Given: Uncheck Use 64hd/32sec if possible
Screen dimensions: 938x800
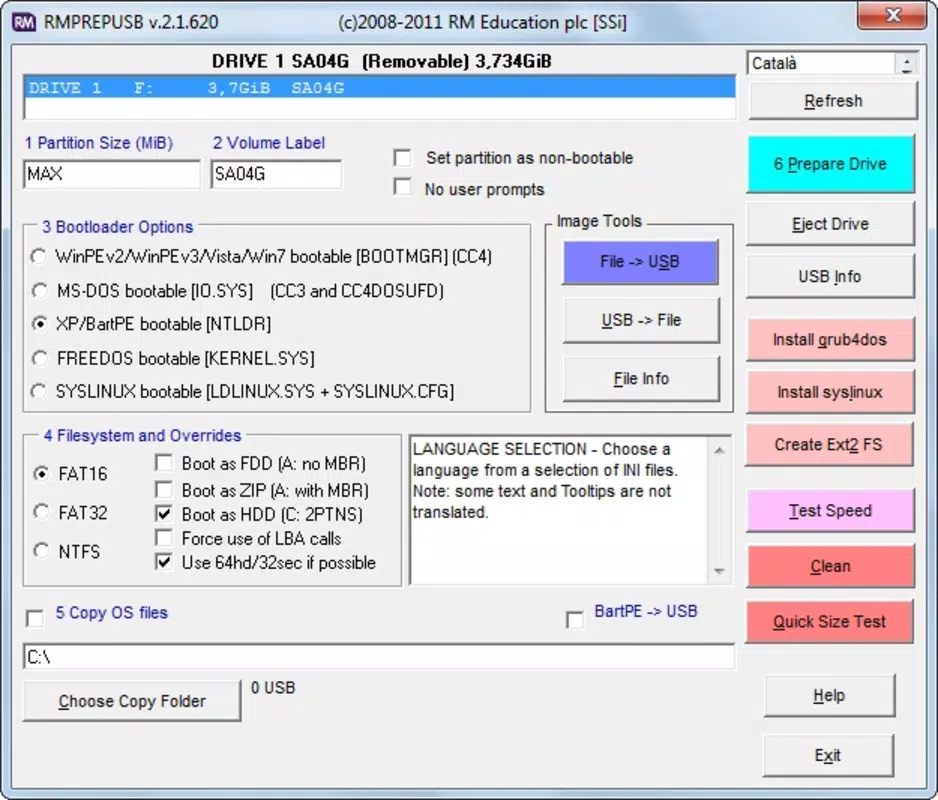Looking at the screenshot, I should 163,562.
